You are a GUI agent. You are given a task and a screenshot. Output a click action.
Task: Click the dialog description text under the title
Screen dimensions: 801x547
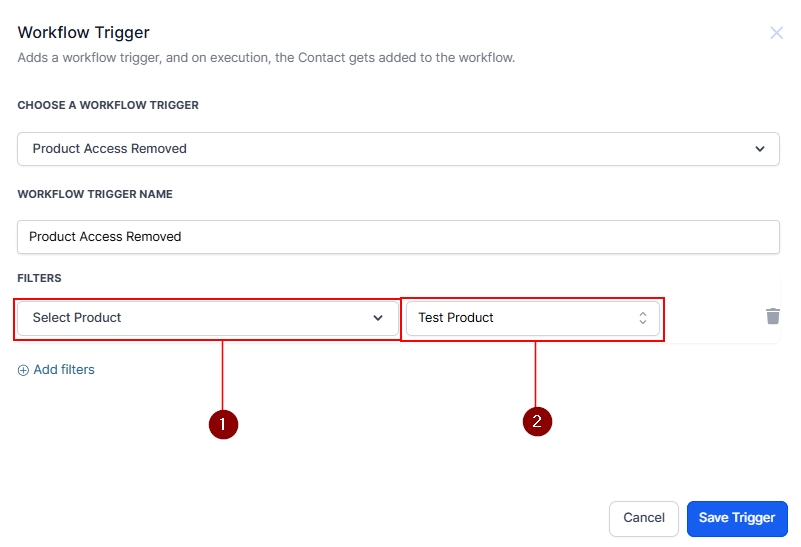click(x=266, y=58)
